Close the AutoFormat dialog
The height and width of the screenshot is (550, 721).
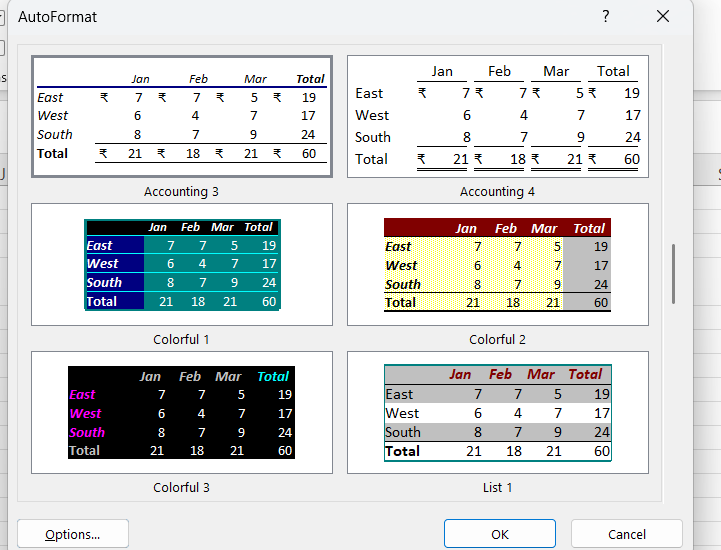(662, 17)
